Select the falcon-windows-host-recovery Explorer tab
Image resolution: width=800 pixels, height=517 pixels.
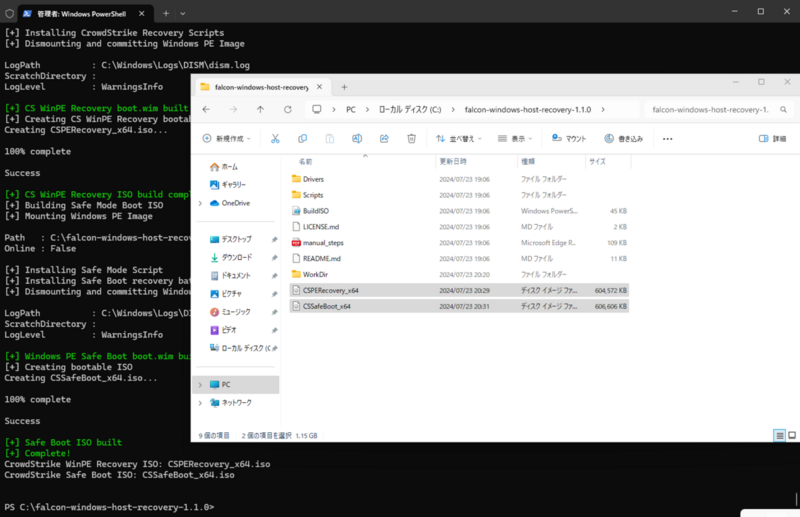[x=261, y=87]
